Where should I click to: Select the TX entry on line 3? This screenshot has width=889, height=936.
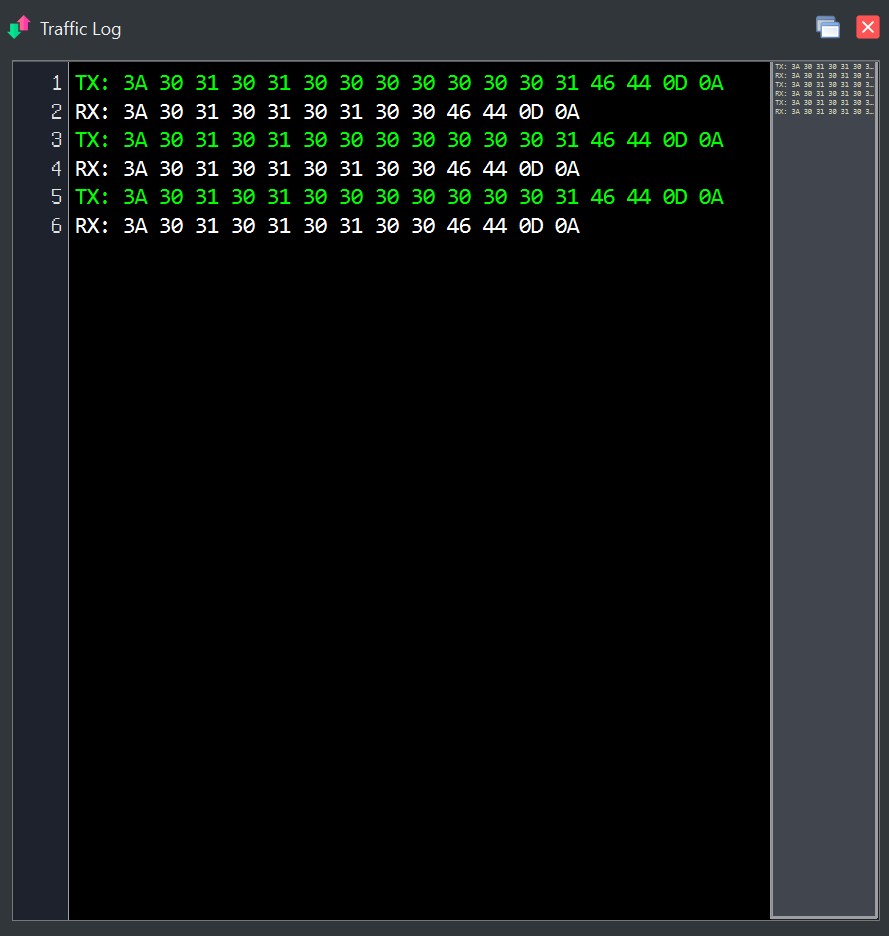[400, 140]
